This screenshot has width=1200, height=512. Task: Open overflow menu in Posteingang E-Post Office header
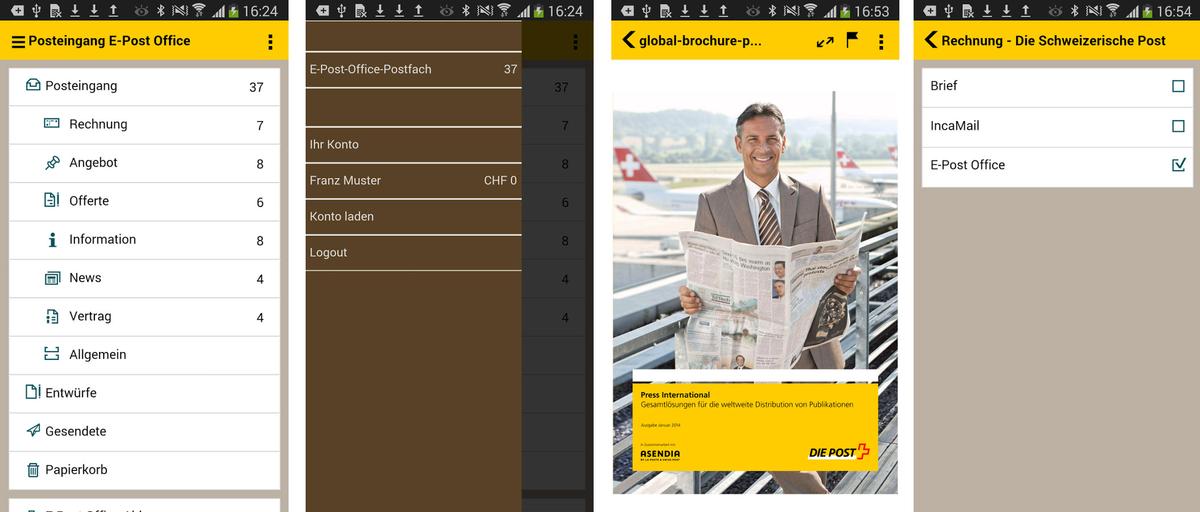(270, 42)
